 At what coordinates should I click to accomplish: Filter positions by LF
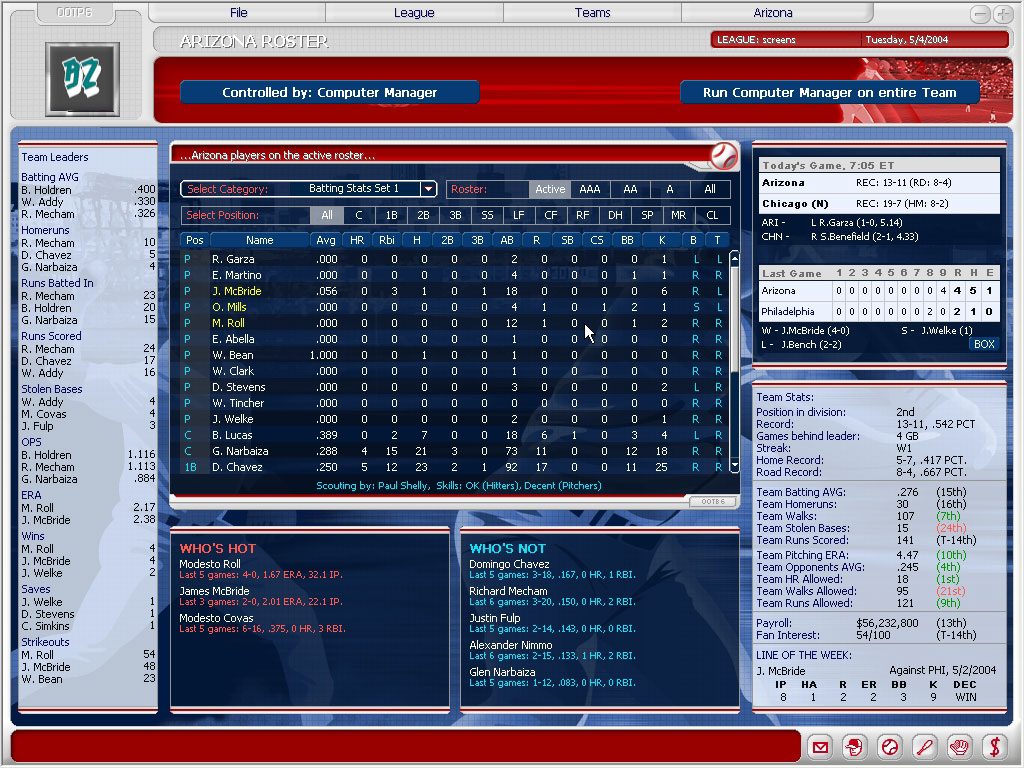tap(519, 216)
